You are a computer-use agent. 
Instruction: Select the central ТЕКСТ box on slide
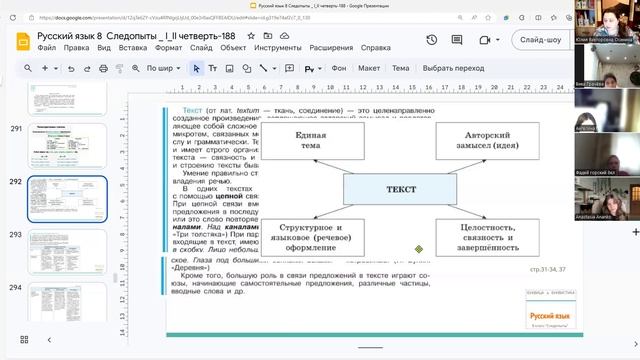[400, 189]
